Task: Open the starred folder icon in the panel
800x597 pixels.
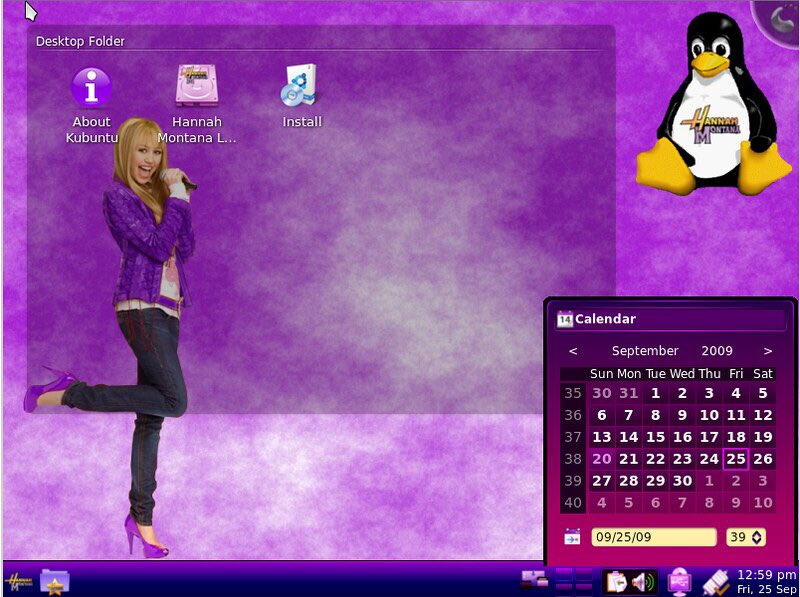Action: point(55,582)
